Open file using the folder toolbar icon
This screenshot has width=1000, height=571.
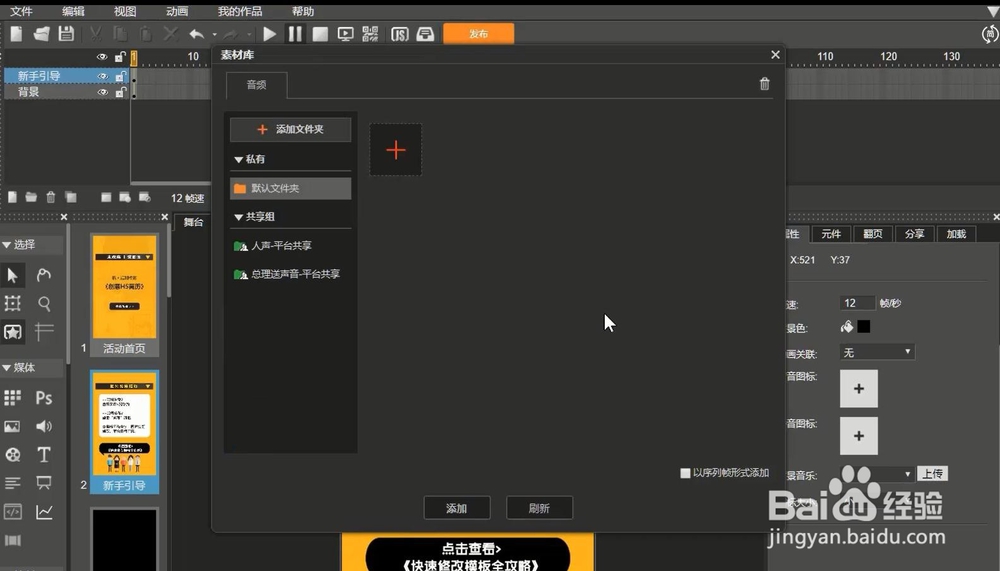[x=41, y=34]
